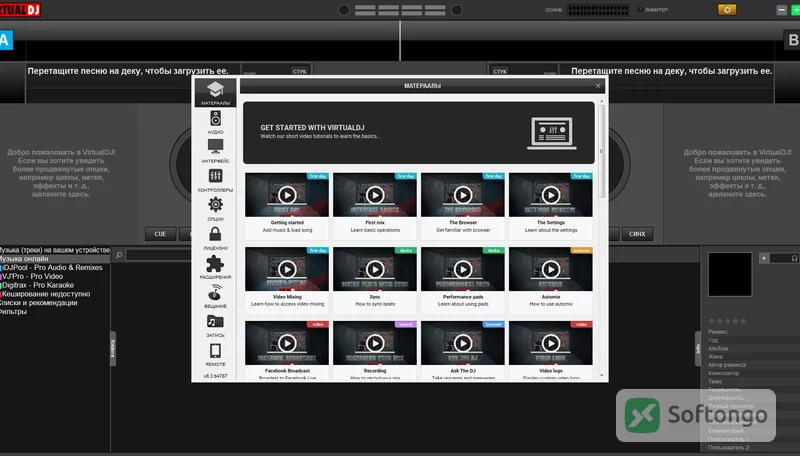Viewport: 800px width, 456px height.
Task: Open VJ'Pro - Pro Video
Action: [x=33, y=276]
